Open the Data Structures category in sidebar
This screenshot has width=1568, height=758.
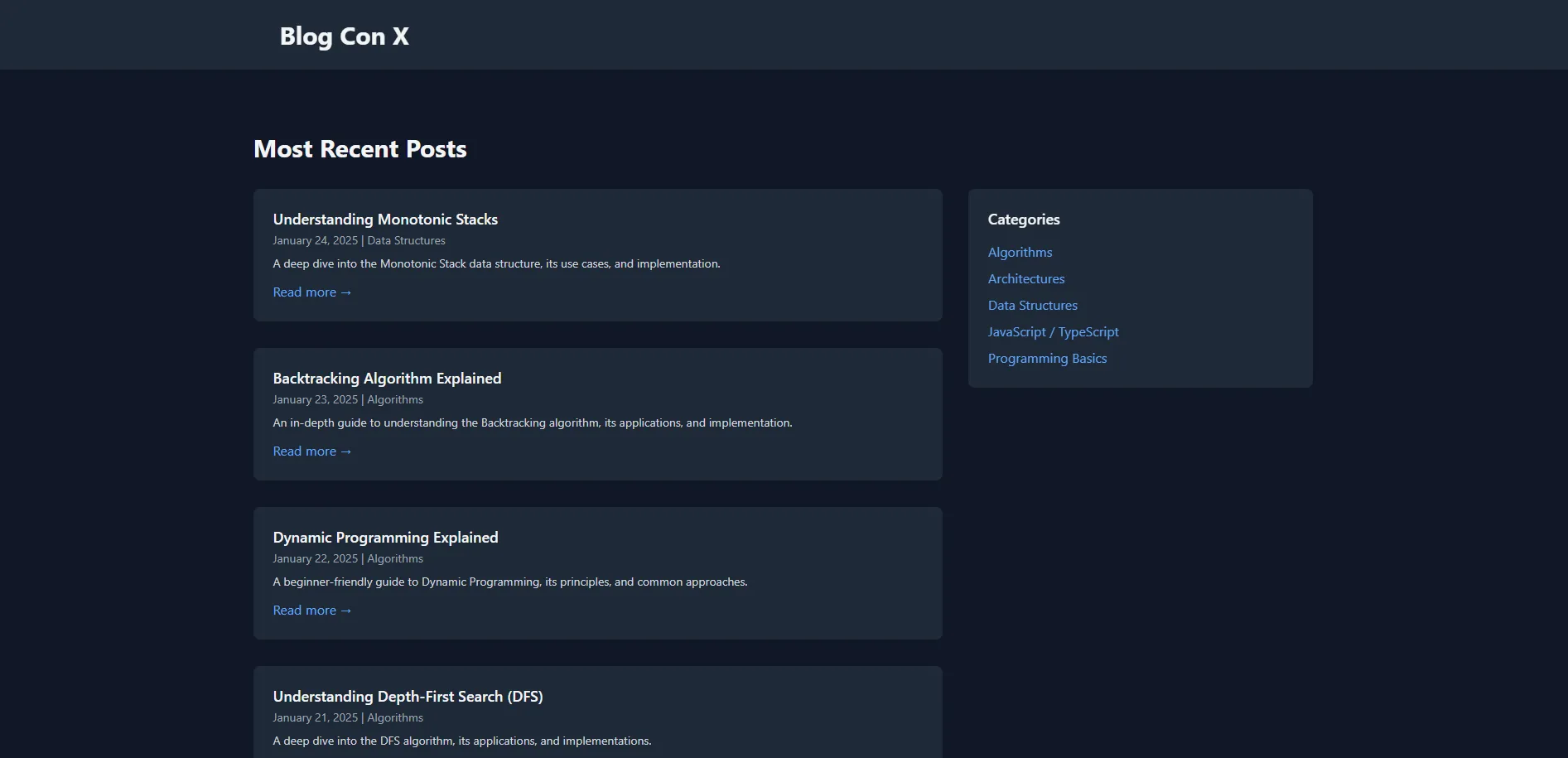pyautogui.click(x=1032, y=306)
